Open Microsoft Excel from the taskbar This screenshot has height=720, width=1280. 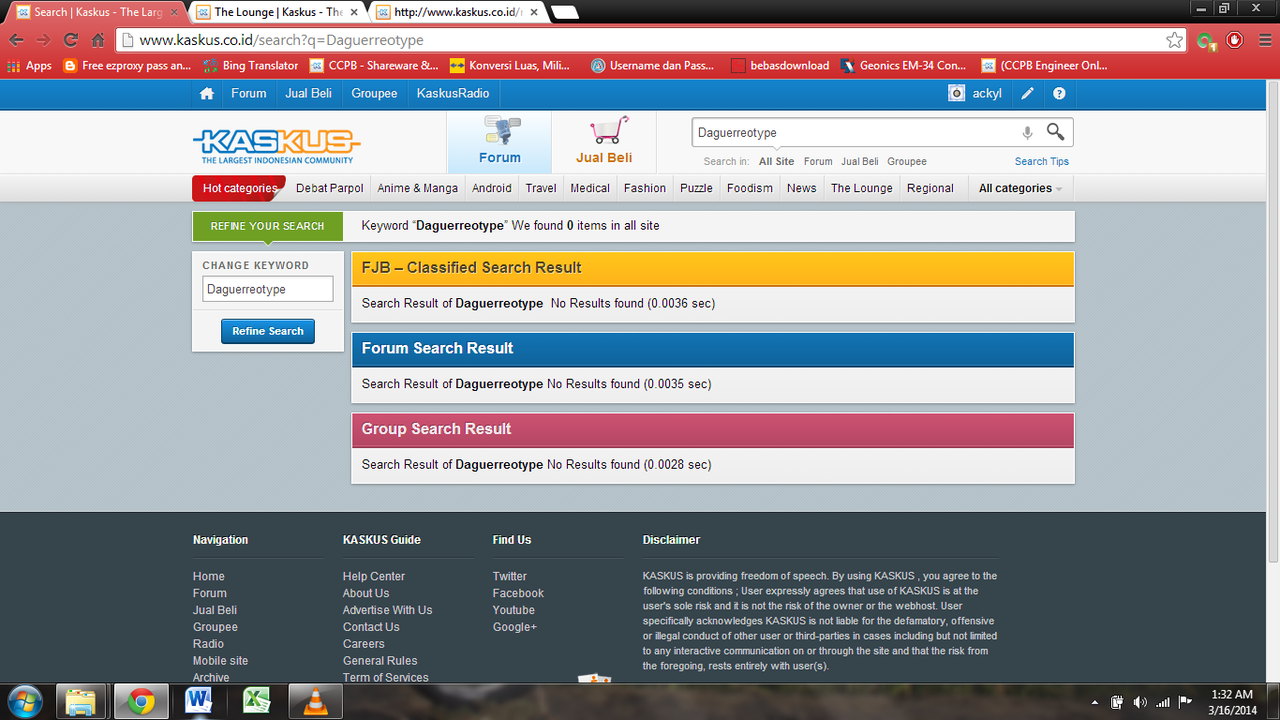pyautogui.click(x=257, y=701)
